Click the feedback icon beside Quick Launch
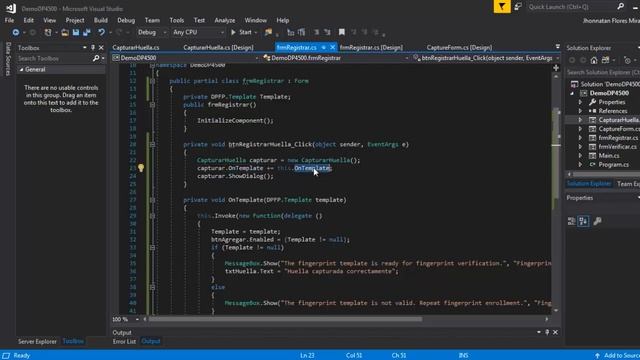Image resolution: width=640 pixels, height=360 pixels. click(x=518, y=7)
